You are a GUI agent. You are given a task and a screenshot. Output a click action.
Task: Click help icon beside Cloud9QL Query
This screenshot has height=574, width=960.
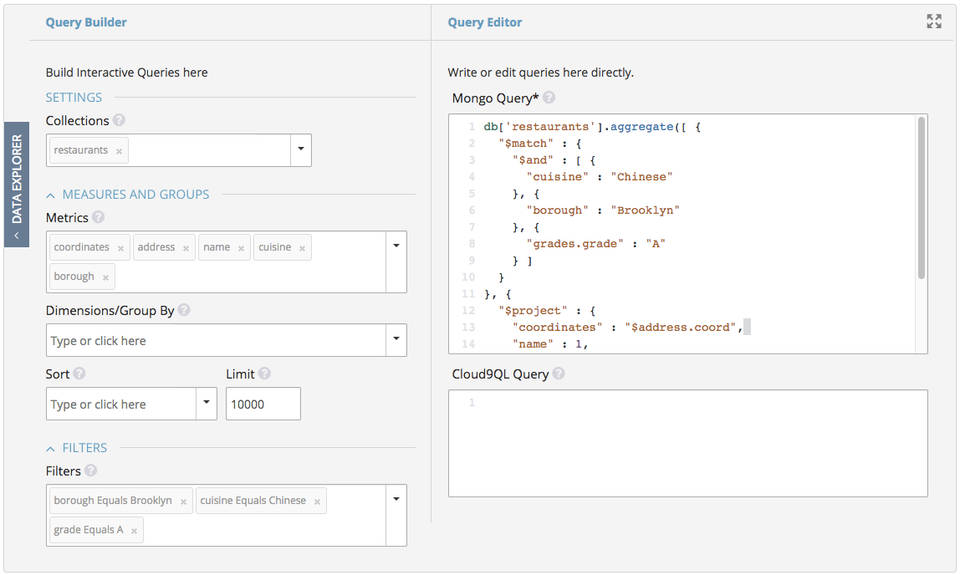pyautogui.click(x=558, y=374)
